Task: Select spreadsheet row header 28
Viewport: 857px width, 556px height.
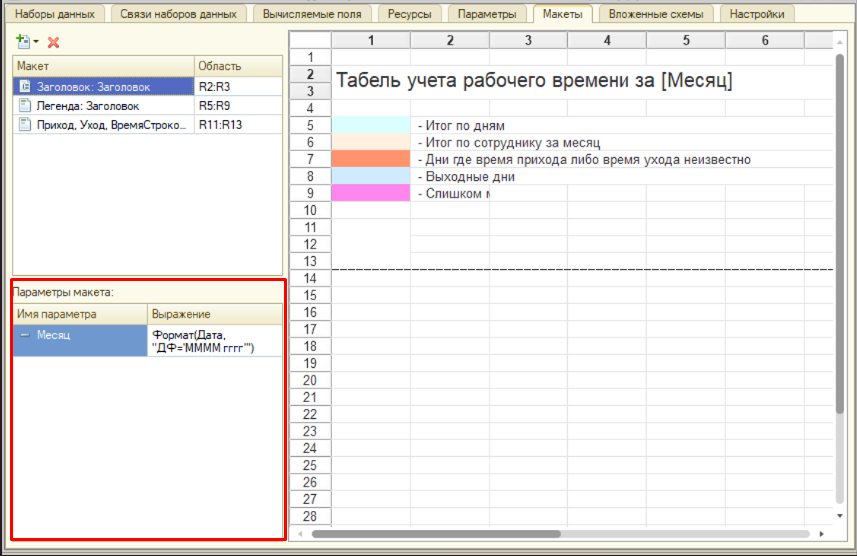Action: [310, 516]
